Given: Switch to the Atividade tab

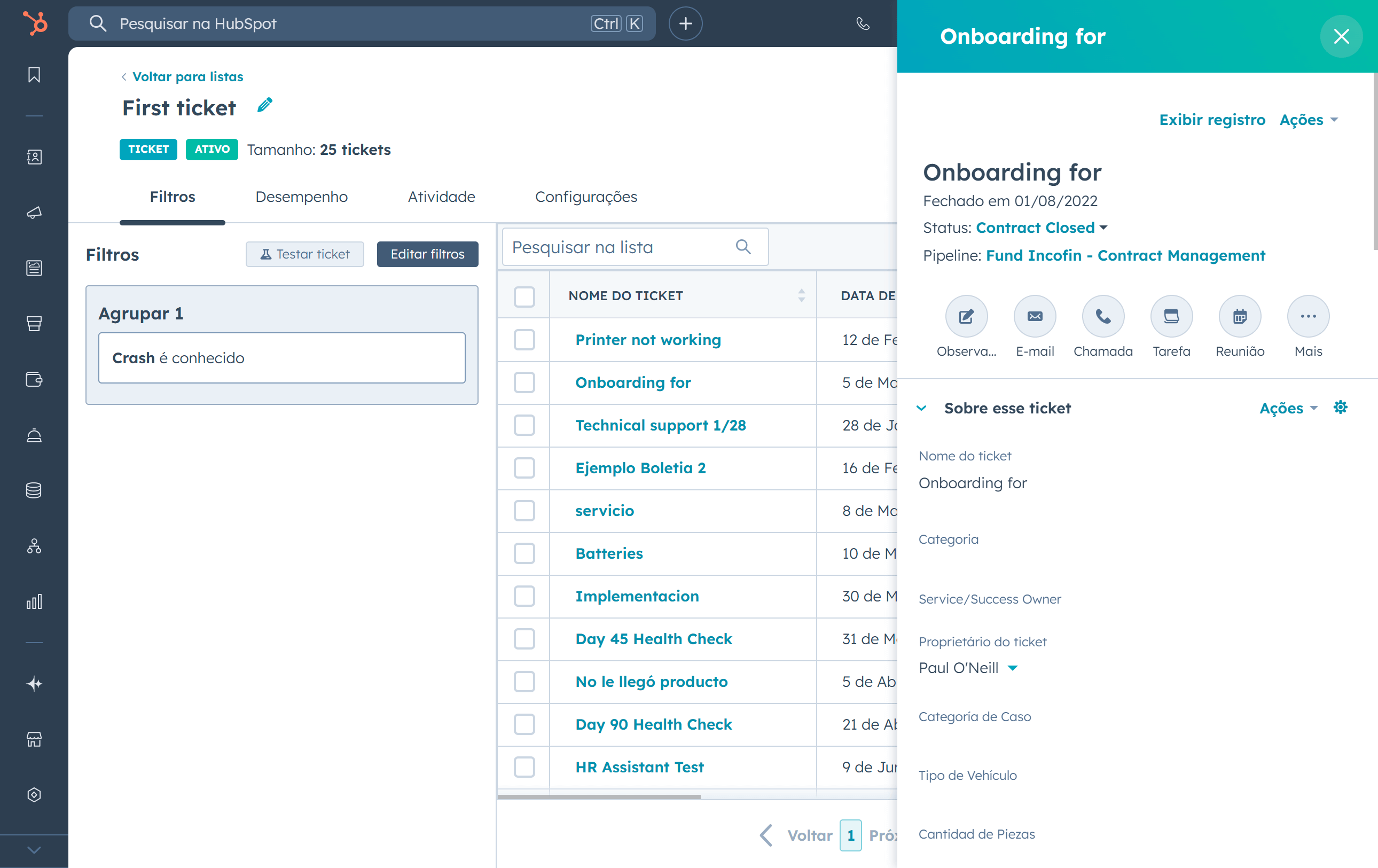Looking at the screenshot, I should 441,197.
